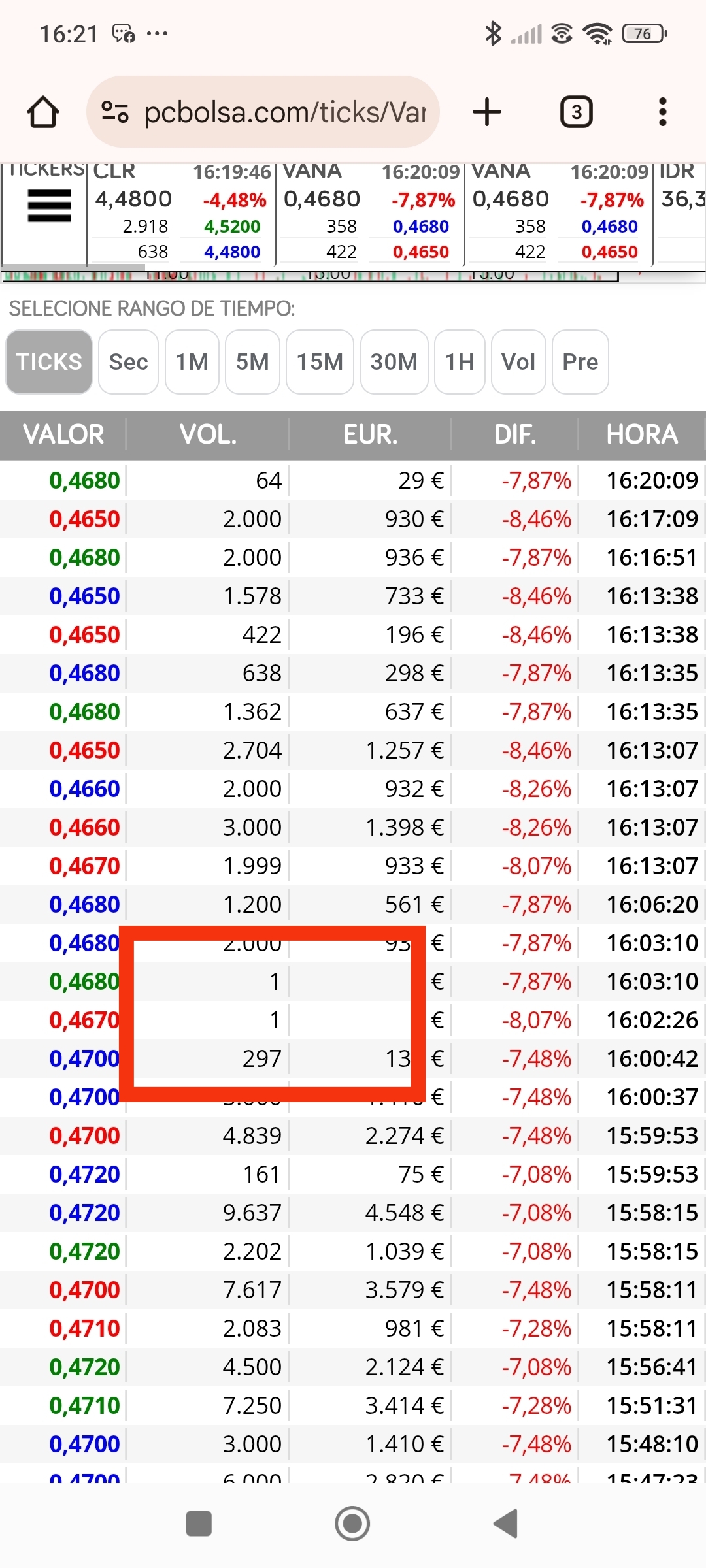Open the browser three-dot menu

[662, 112]
